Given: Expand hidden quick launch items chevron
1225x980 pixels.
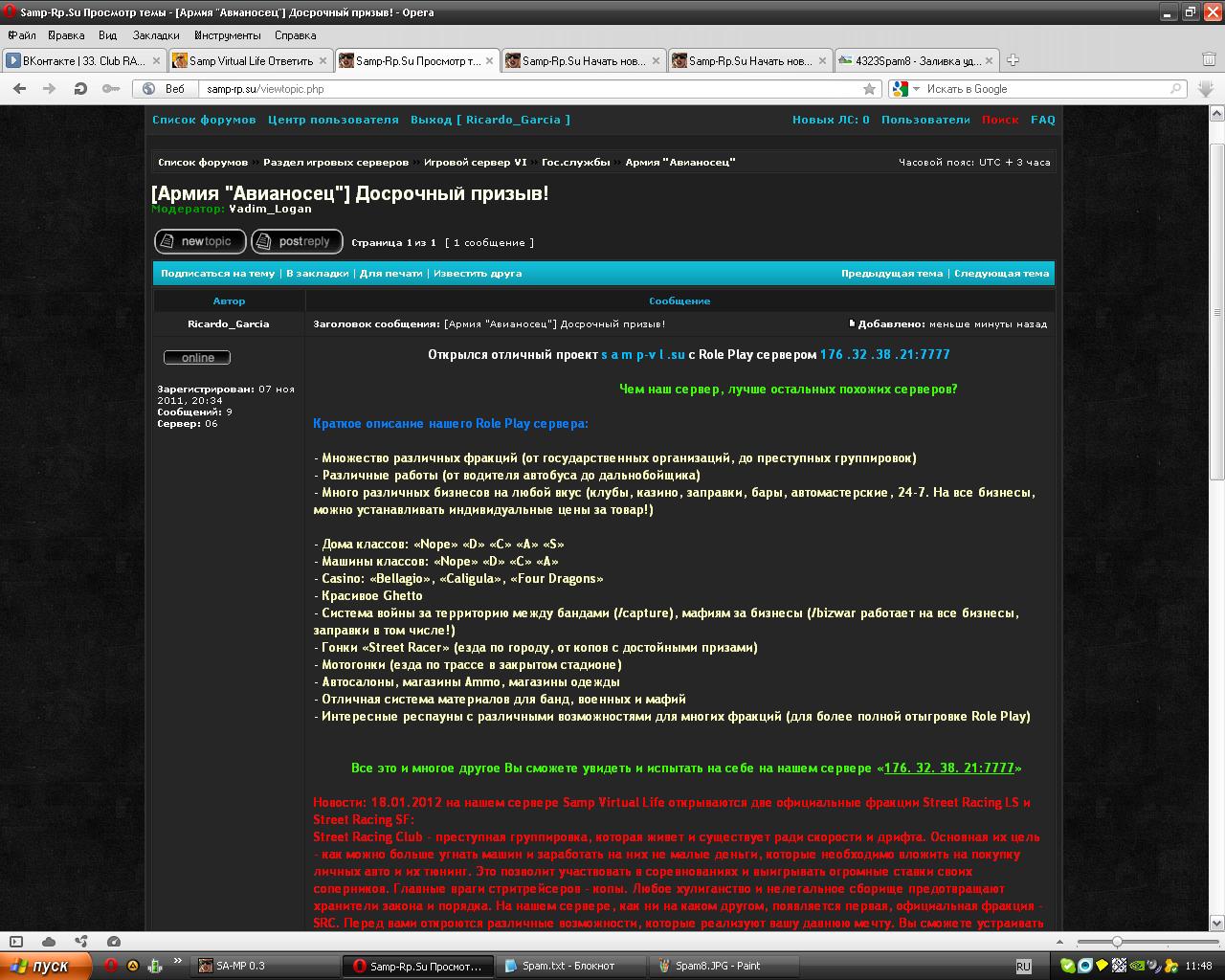Looking at the screenshot, I should (177, 961).
